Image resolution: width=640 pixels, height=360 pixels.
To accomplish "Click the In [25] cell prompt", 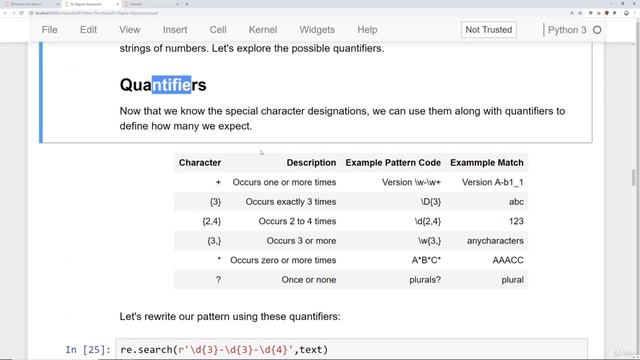I will (x=88, y=350).
